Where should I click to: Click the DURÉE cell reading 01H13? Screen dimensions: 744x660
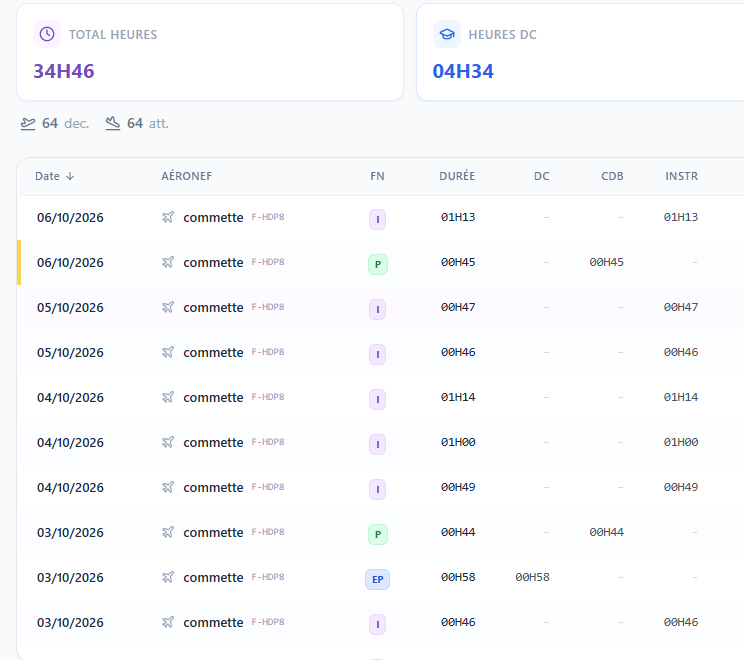pos(458,217)
